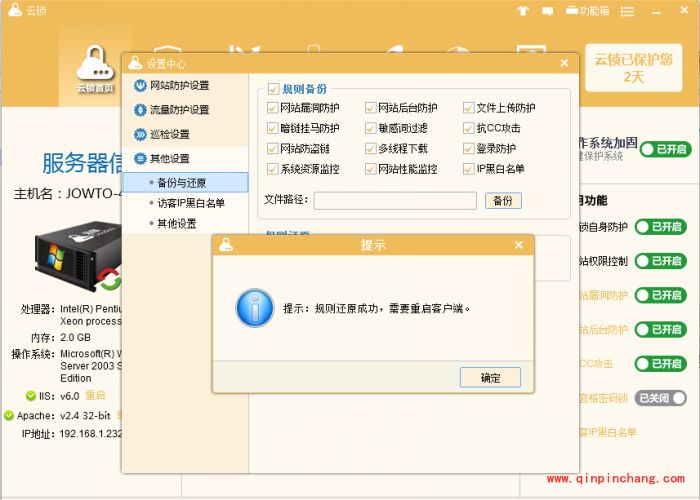
Task: Toggle the 网站权限控制 已开启 switch
Action: (x=661, y=261)
